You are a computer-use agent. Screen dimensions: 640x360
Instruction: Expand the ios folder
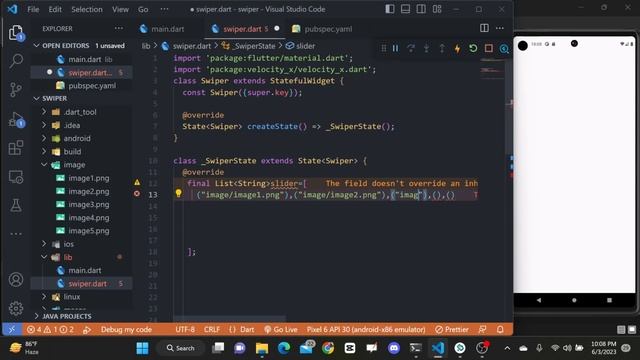[x=44, y=244]
